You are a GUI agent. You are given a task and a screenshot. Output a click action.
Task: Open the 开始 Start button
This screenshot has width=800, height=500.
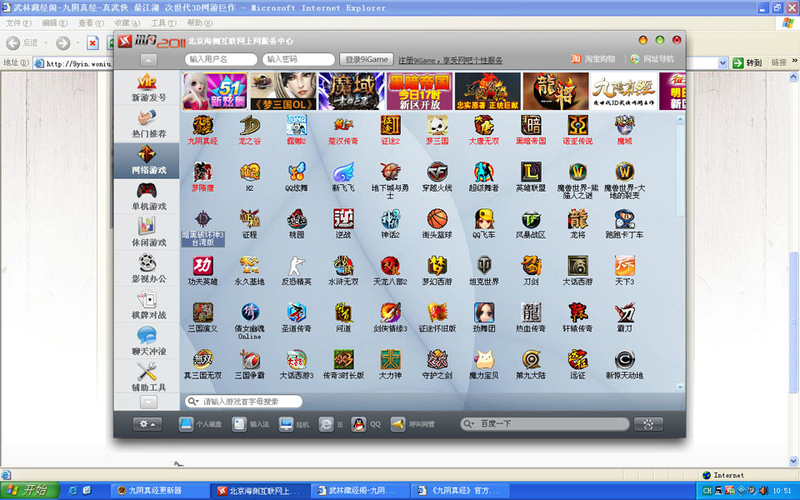click(30, 490)
